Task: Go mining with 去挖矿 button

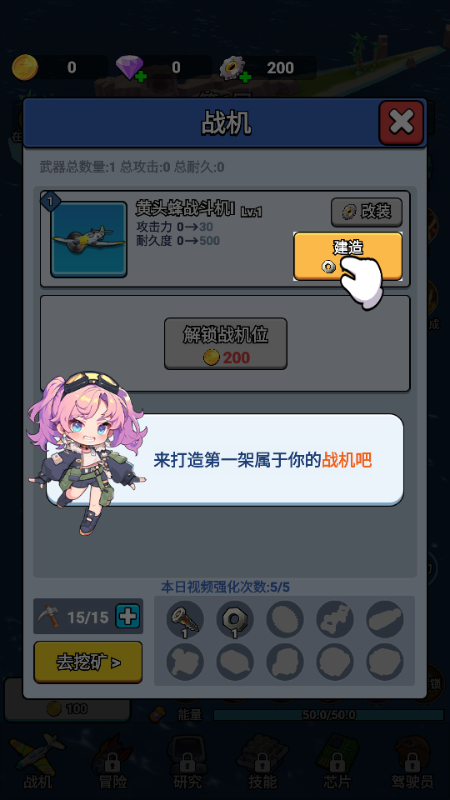Action: [x=88, y=662]
